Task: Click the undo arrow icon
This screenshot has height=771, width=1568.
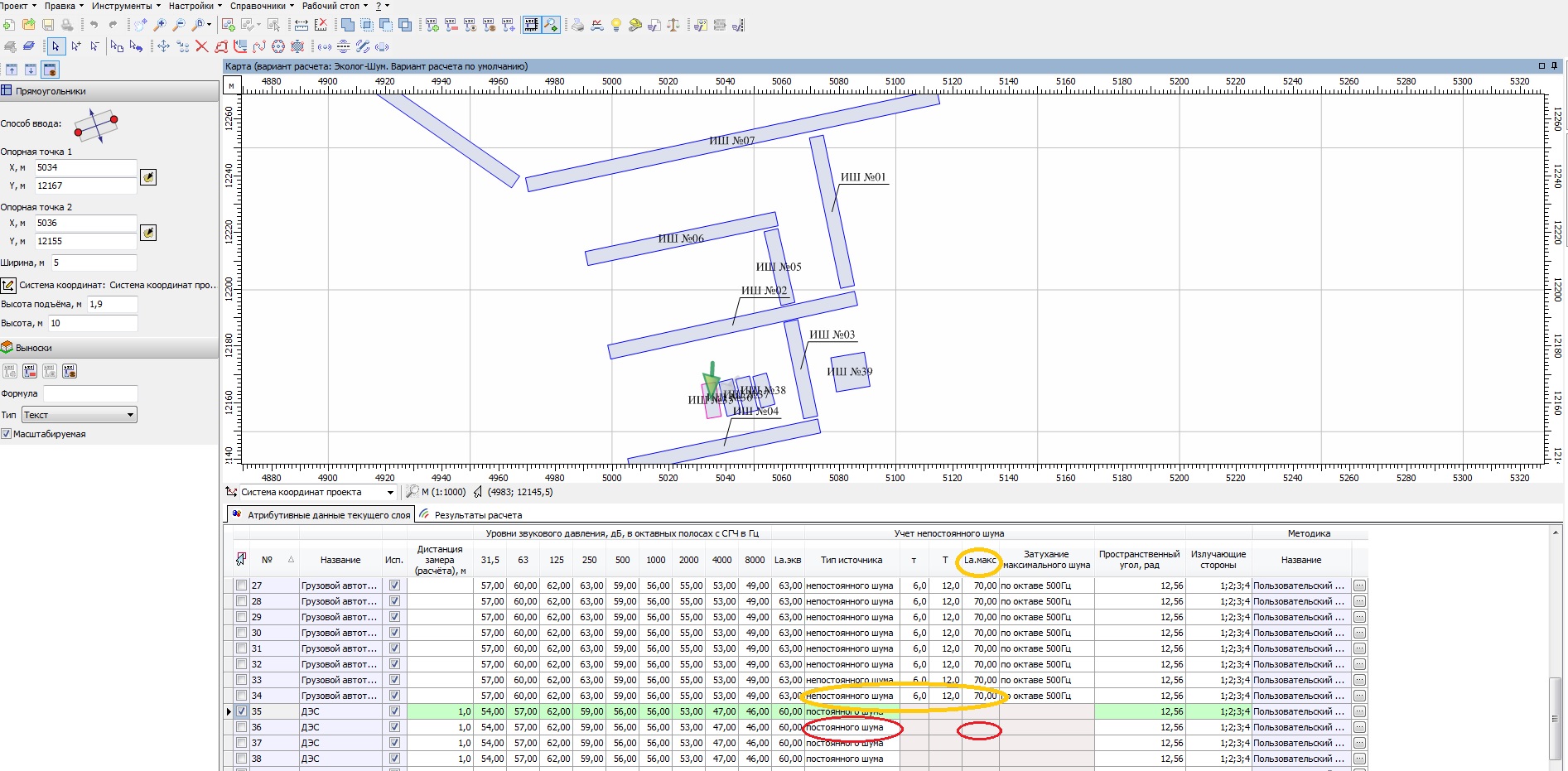Action: (94, 25)
